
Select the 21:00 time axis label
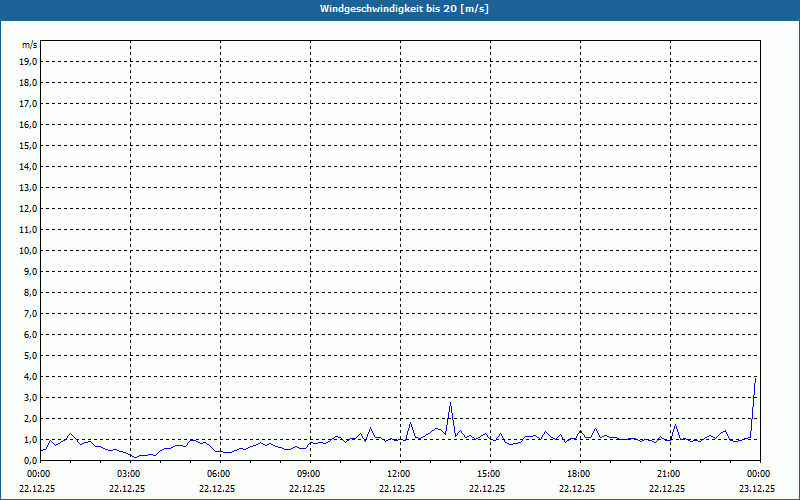[x=668, y=473]
